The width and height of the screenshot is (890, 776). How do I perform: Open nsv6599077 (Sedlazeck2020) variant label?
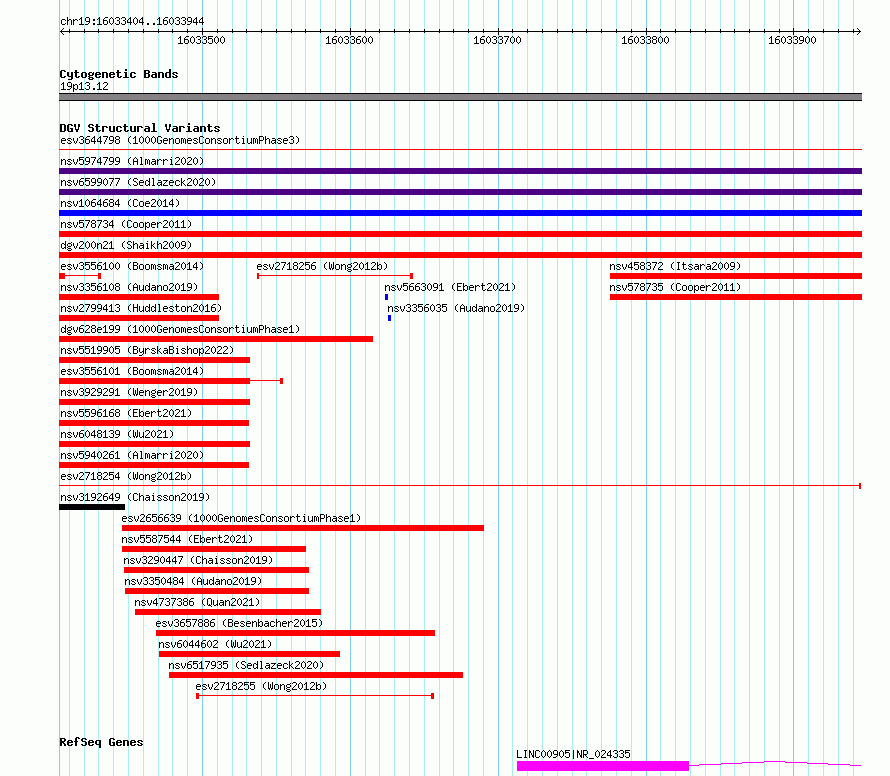138,182
